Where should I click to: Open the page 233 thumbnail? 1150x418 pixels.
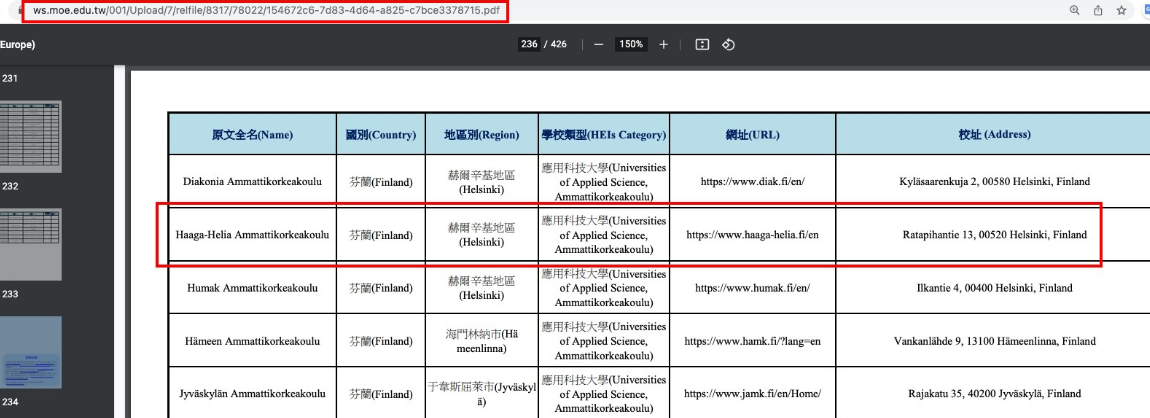tap(31, 244)
